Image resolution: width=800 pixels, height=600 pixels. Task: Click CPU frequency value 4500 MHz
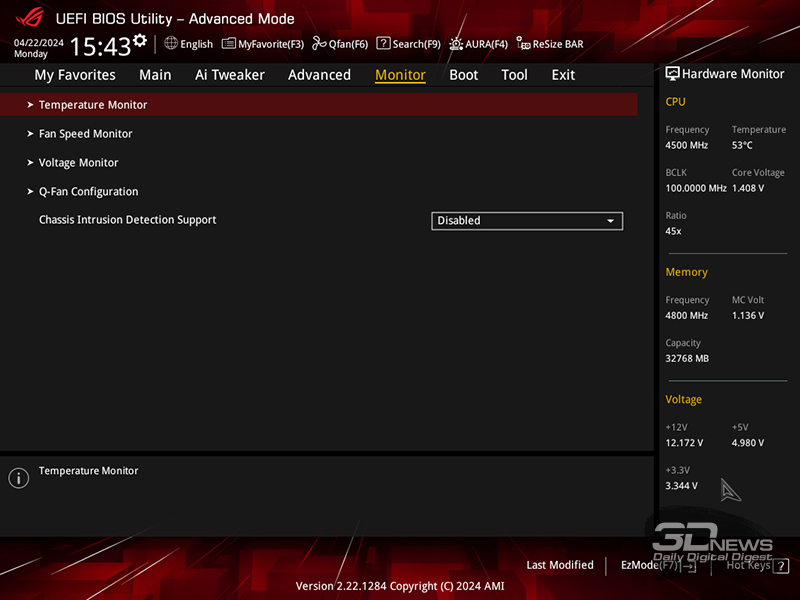(x=686, y=145)
